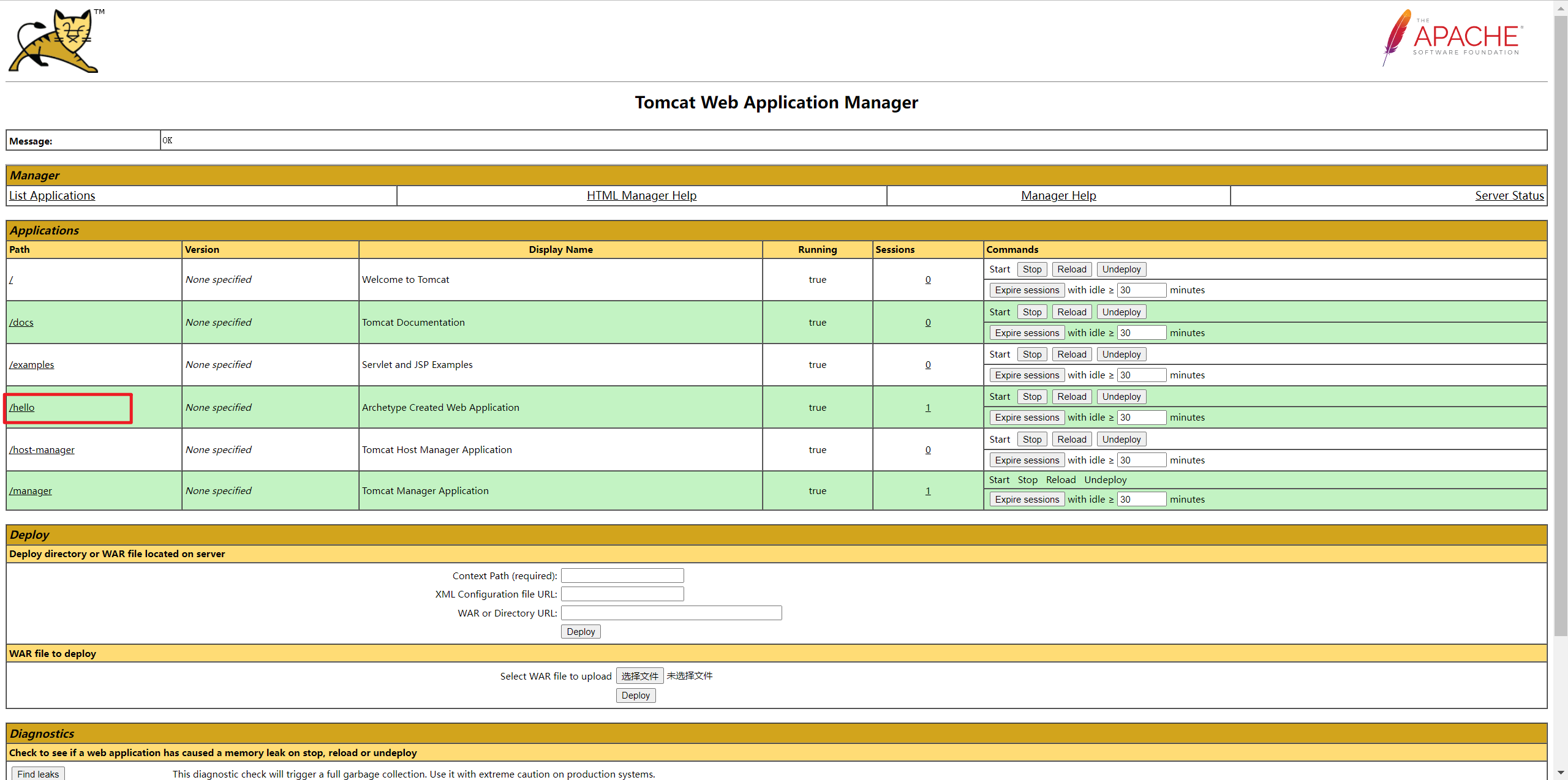Undeploy the /docs application
1568x780 pixels.
click(1121, 312)
